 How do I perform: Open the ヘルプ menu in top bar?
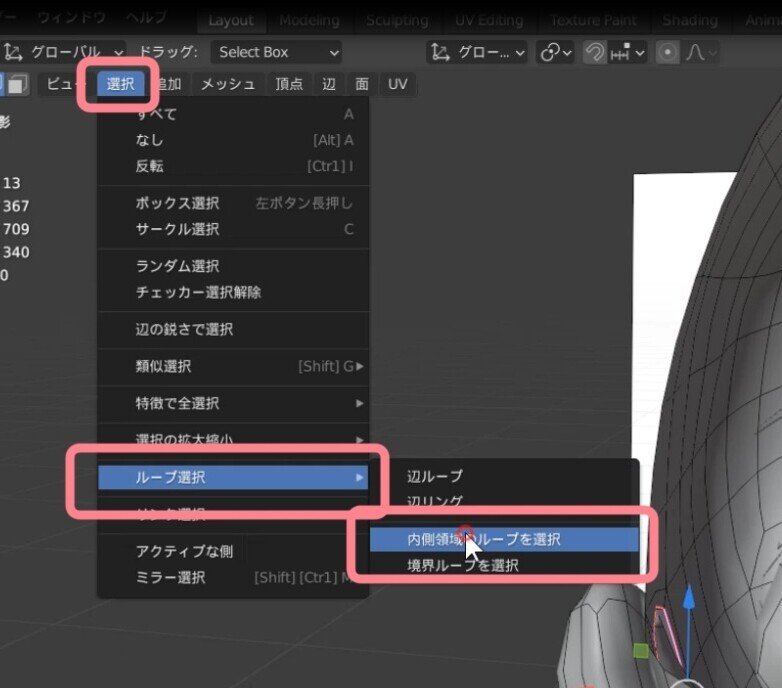click(x=146, y=18)
